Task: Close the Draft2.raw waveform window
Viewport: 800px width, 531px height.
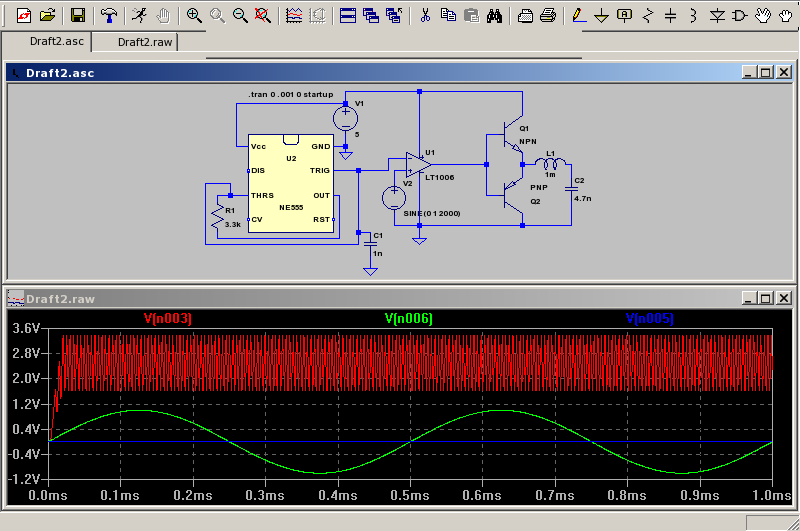Action: tap(784, 298)
